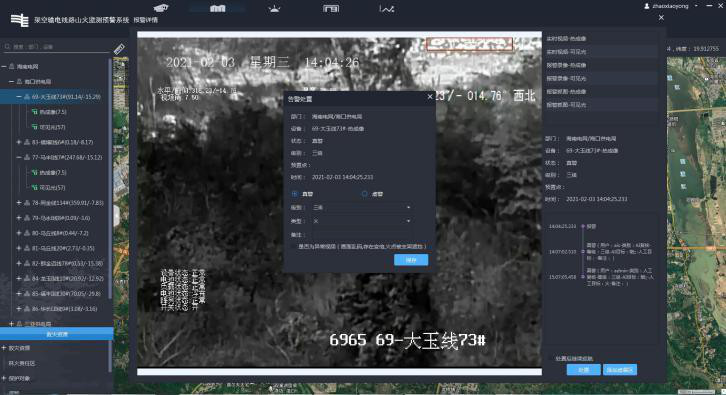Select the 虚警 (false alarm) radio button
Screen dimensions: 726x395
(x=364, y=194)
